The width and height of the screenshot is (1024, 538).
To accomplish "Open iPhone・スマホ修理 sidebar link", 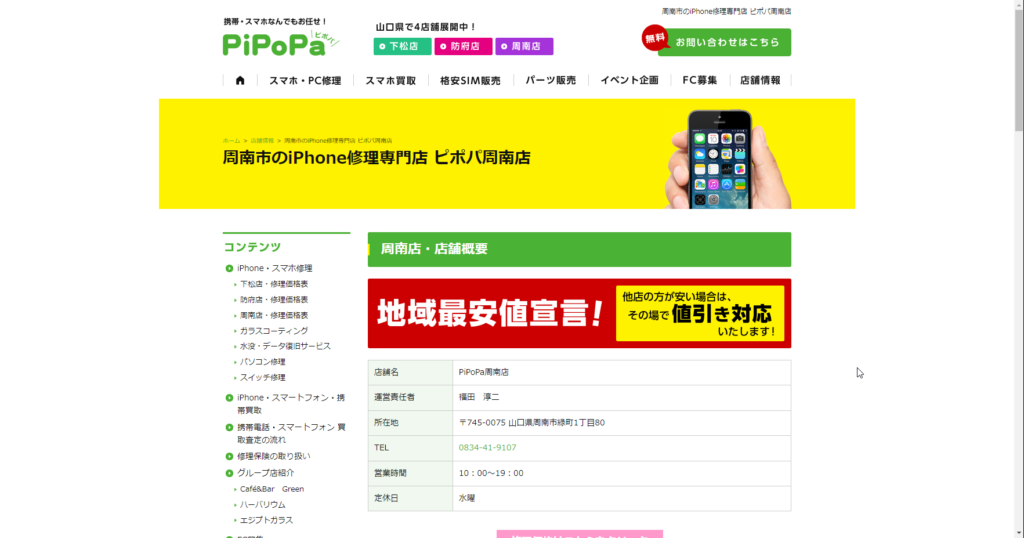I will click(x=274, y=268).
